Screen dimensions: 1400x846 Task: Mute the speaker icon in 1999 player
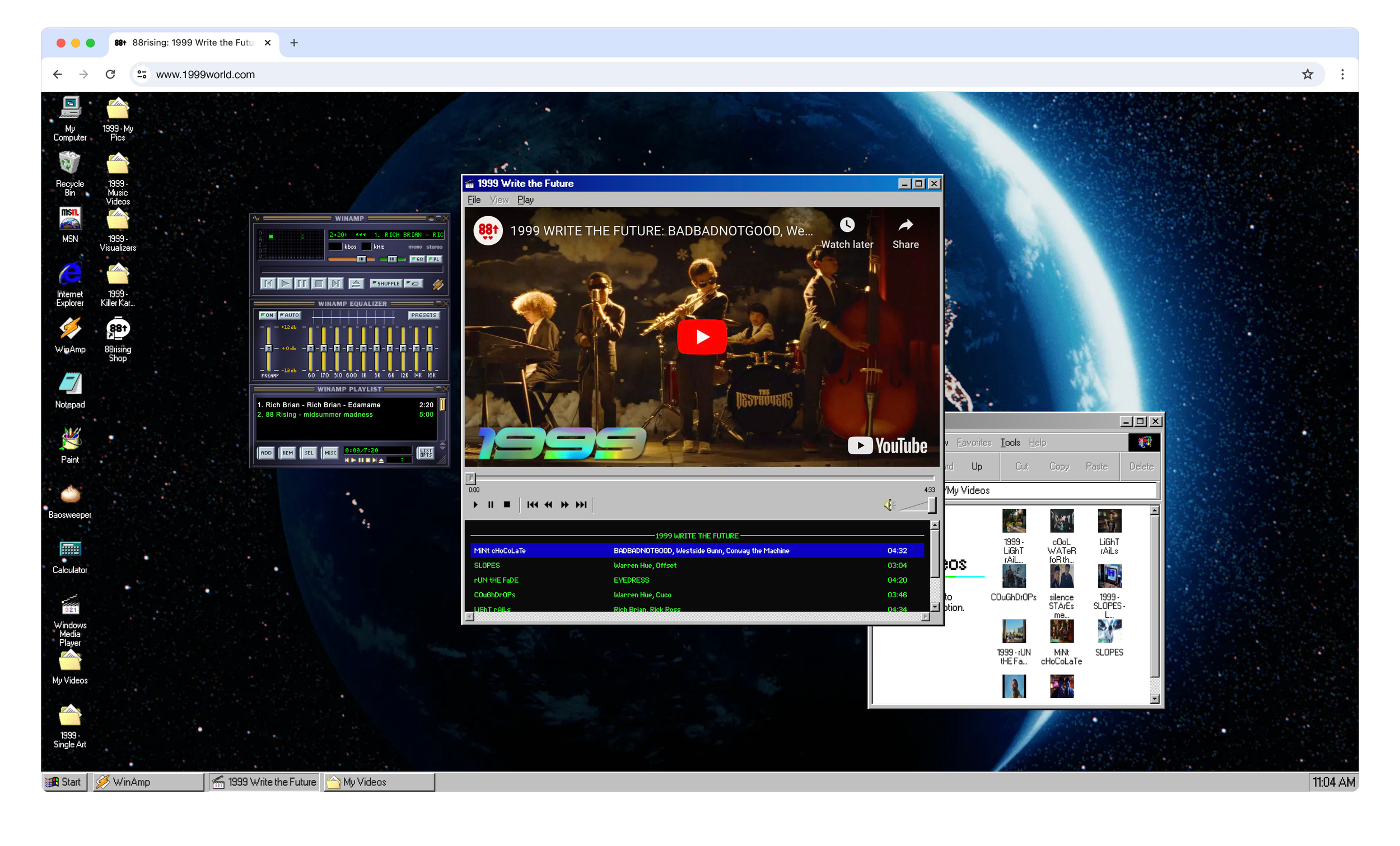(889, 505)
